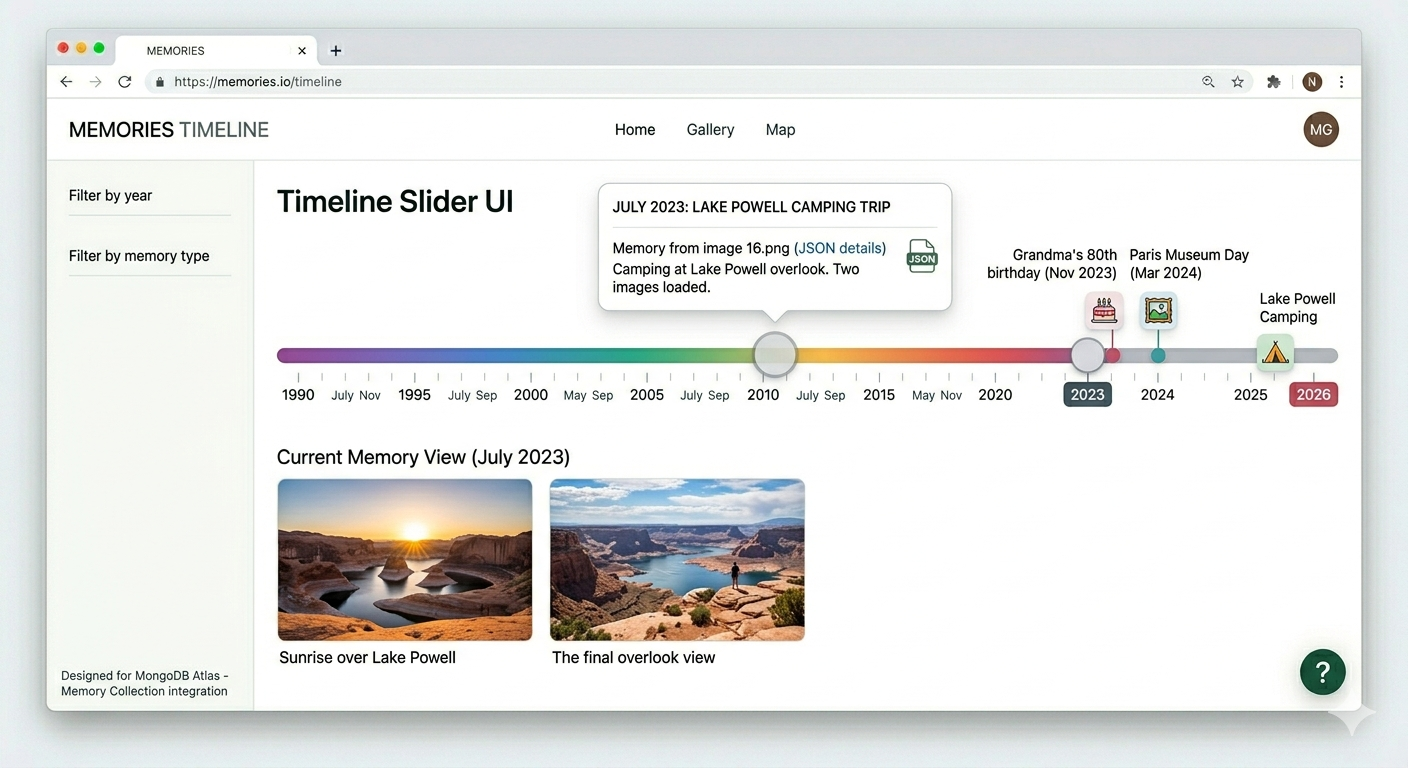The width and height of the screenshot is (1408, 768).
Task: Click the MEMORIES TIMELINE logo
Action: click(x=169, y=129)
